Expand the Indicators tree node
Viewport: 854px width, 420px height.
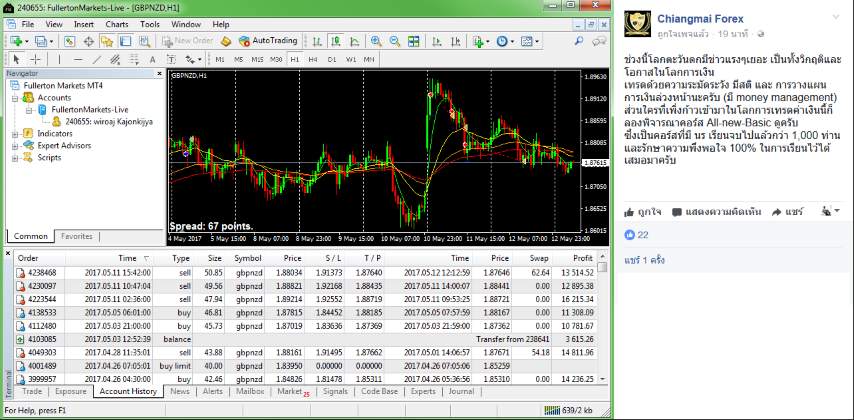click(15, 134)
